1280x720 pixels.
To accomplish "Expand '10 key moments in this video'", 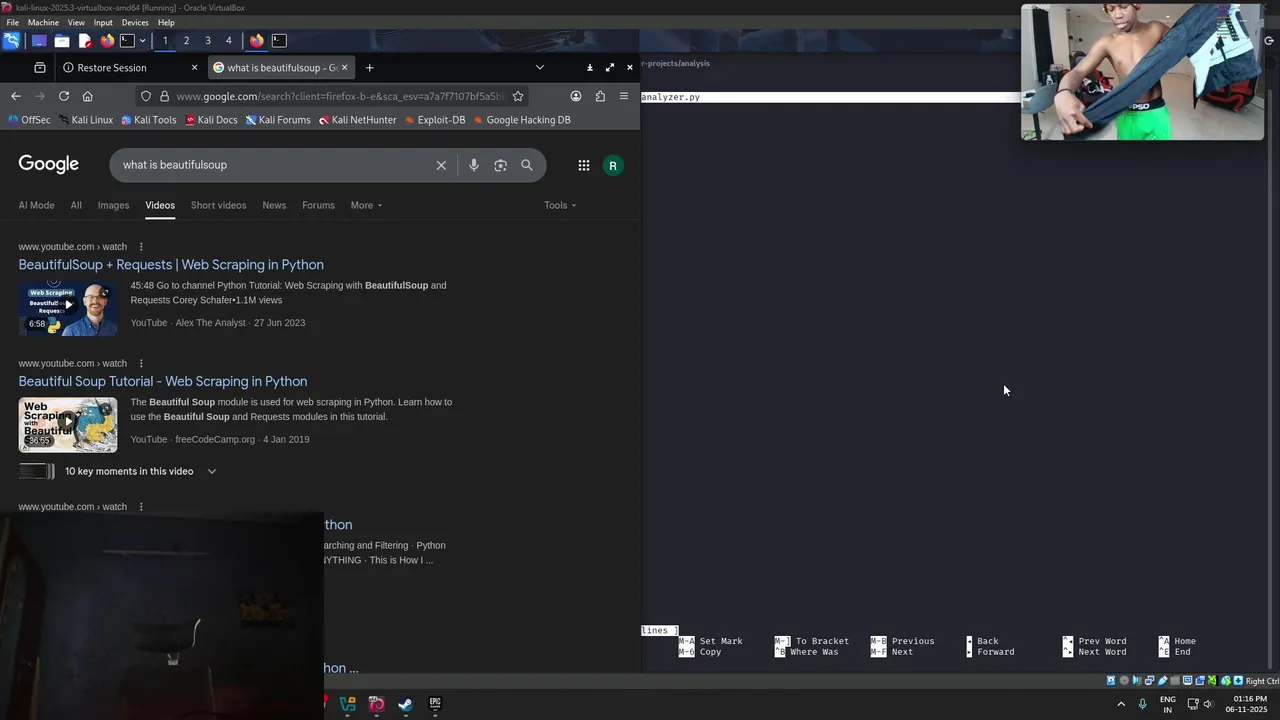I will [140, 471].
